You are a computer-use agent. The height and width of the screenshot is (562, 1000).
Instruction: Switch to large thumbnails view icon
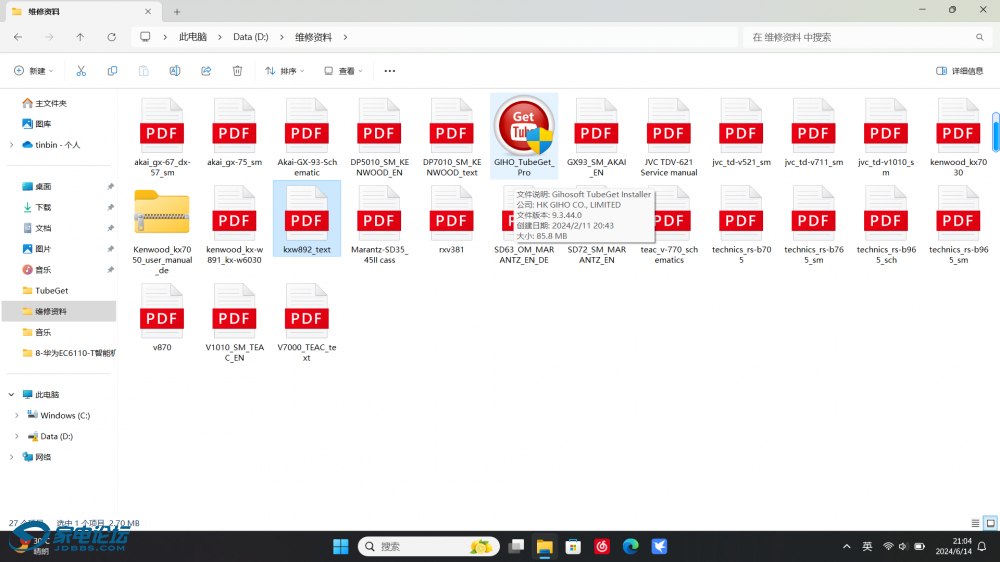point(990,523)
